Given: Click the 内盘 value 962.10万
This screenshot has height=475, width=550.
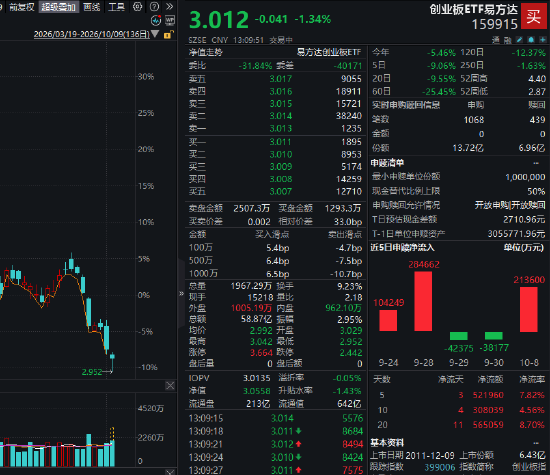Looking at the screenshot, I should [344, 308].
